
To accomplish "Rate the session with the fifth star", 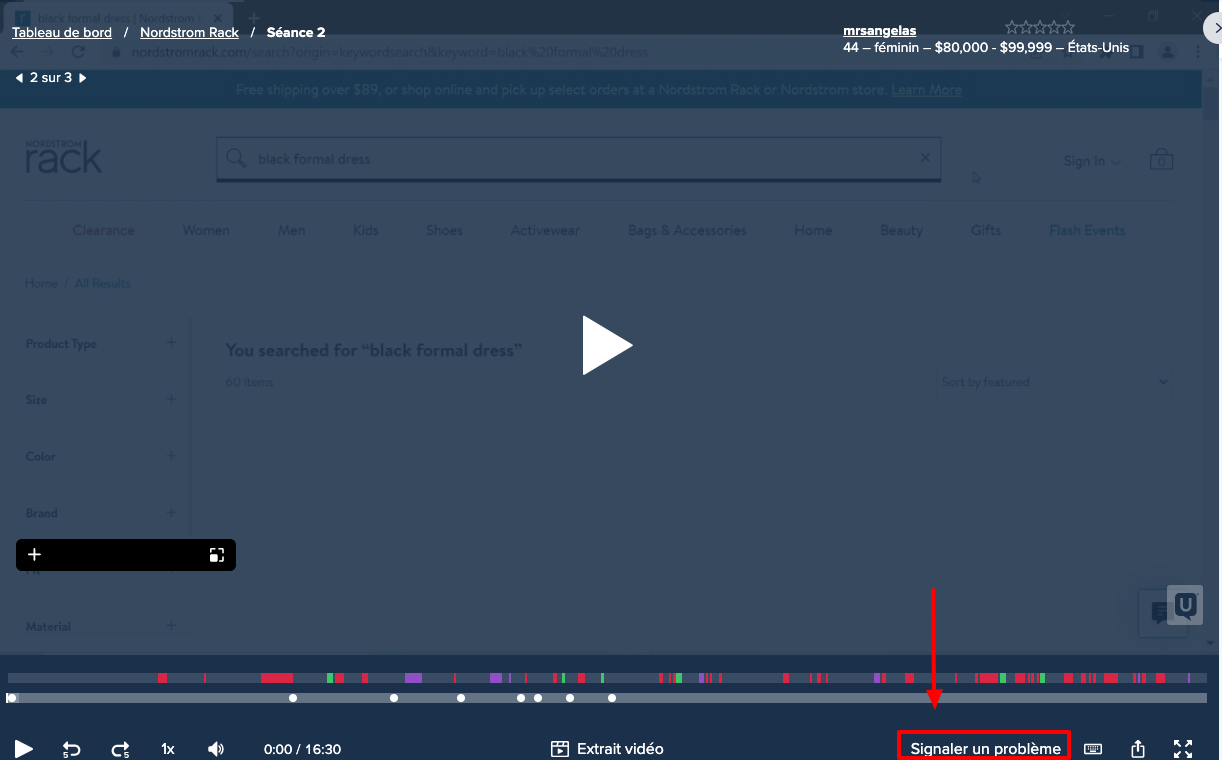I will 1068,28.
